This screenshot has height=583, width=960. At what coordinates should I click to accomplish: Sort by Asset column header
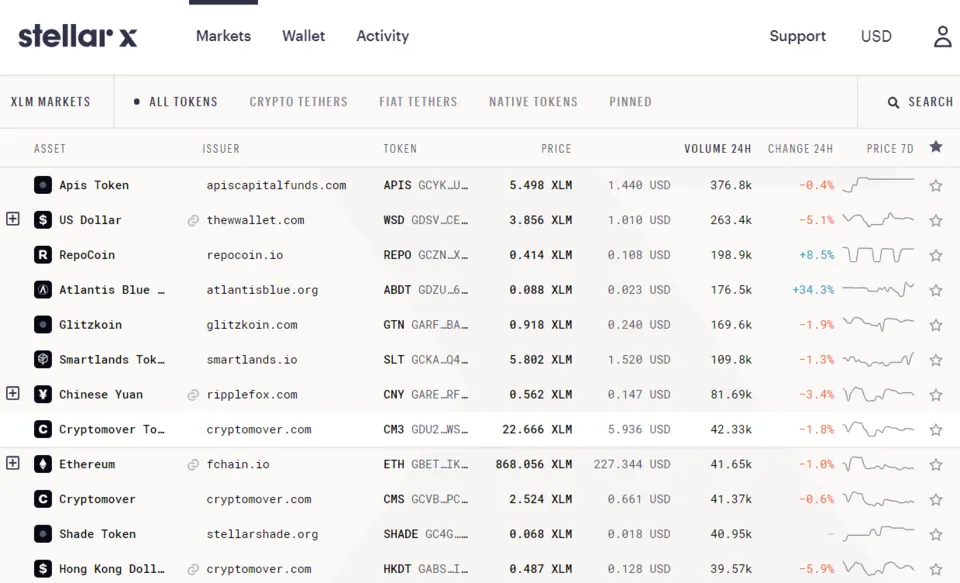[50, 149]
